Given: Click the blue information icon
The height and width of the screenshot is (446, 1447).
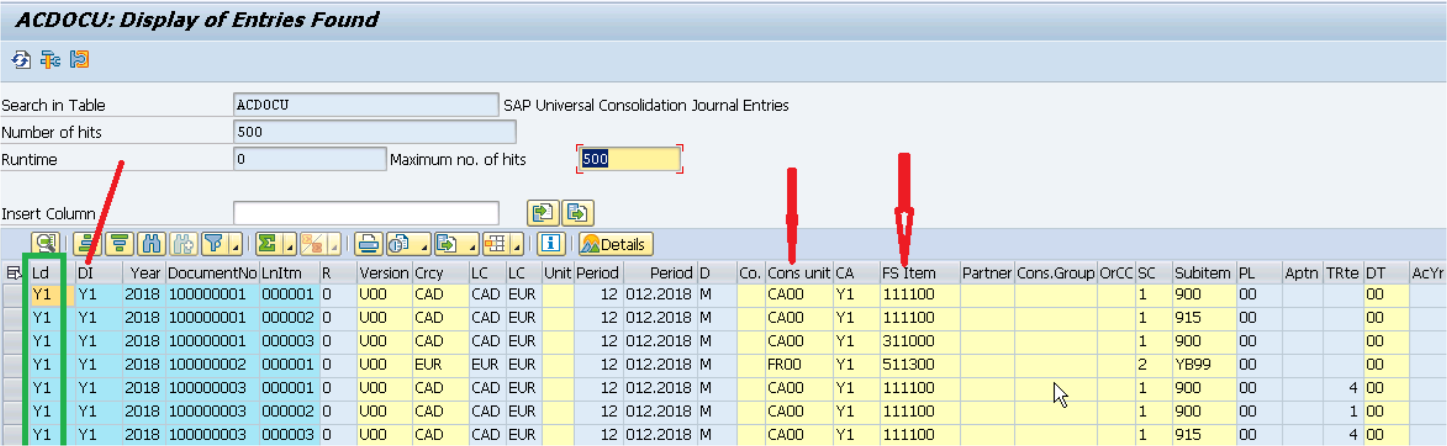Looking at the screenshot, I should (x=549, y=244).
